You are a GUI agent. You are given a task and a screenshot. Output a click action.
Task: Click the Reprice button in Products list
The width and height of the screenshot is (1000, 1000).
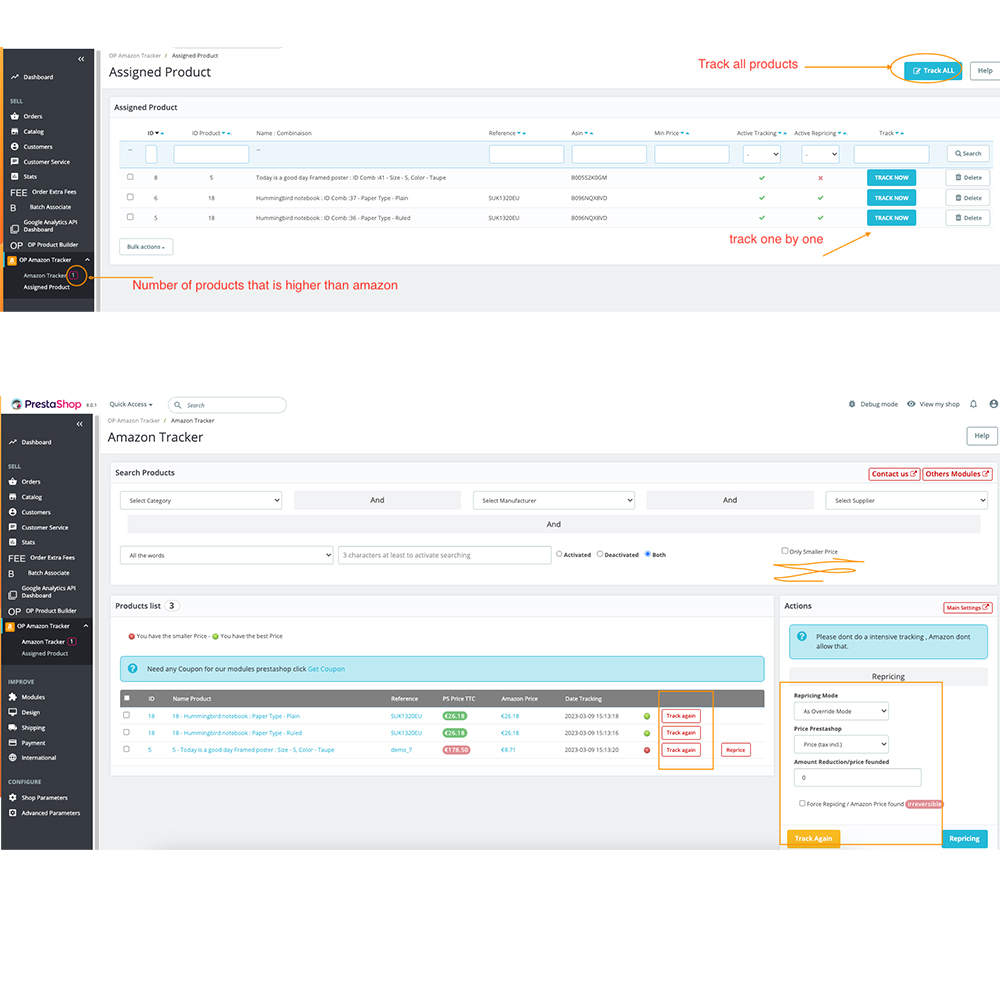[x=735, y=750]
